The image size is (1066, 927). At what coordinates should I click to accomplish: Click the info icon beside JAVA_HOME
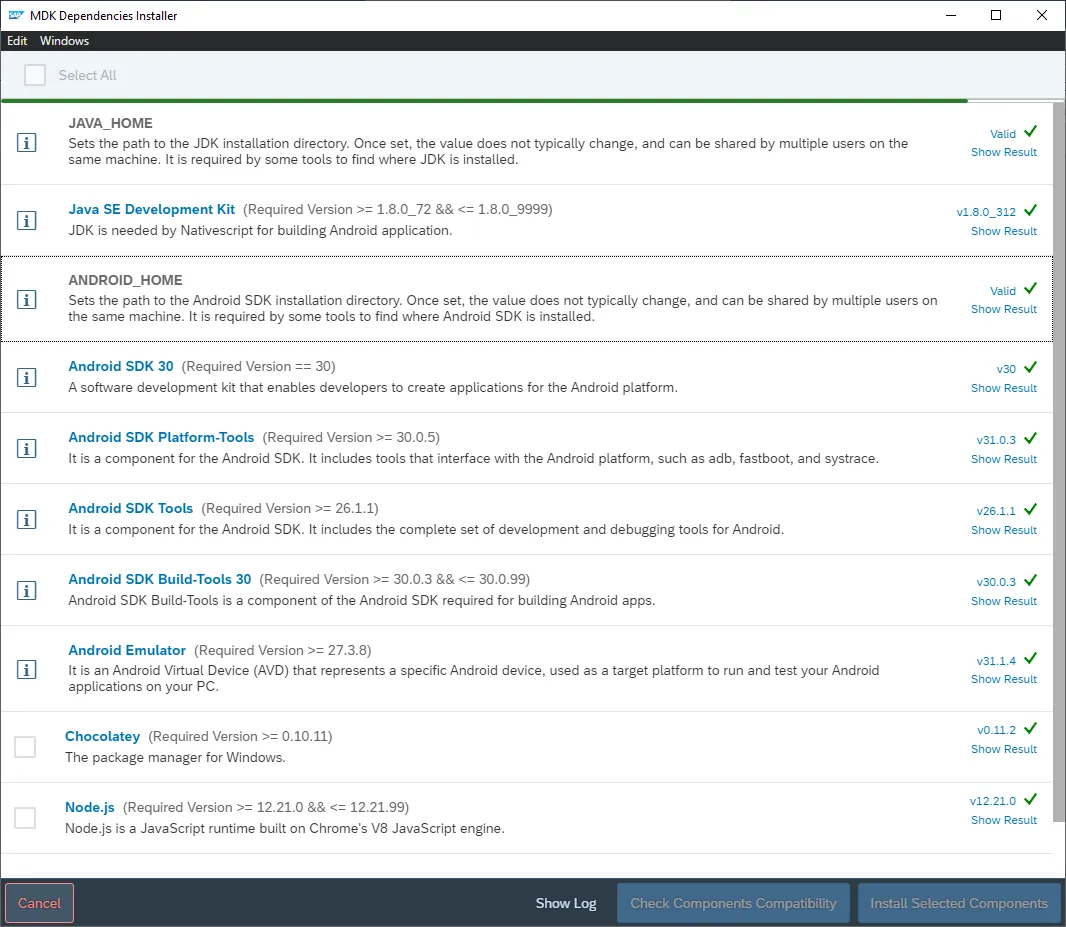27,143
